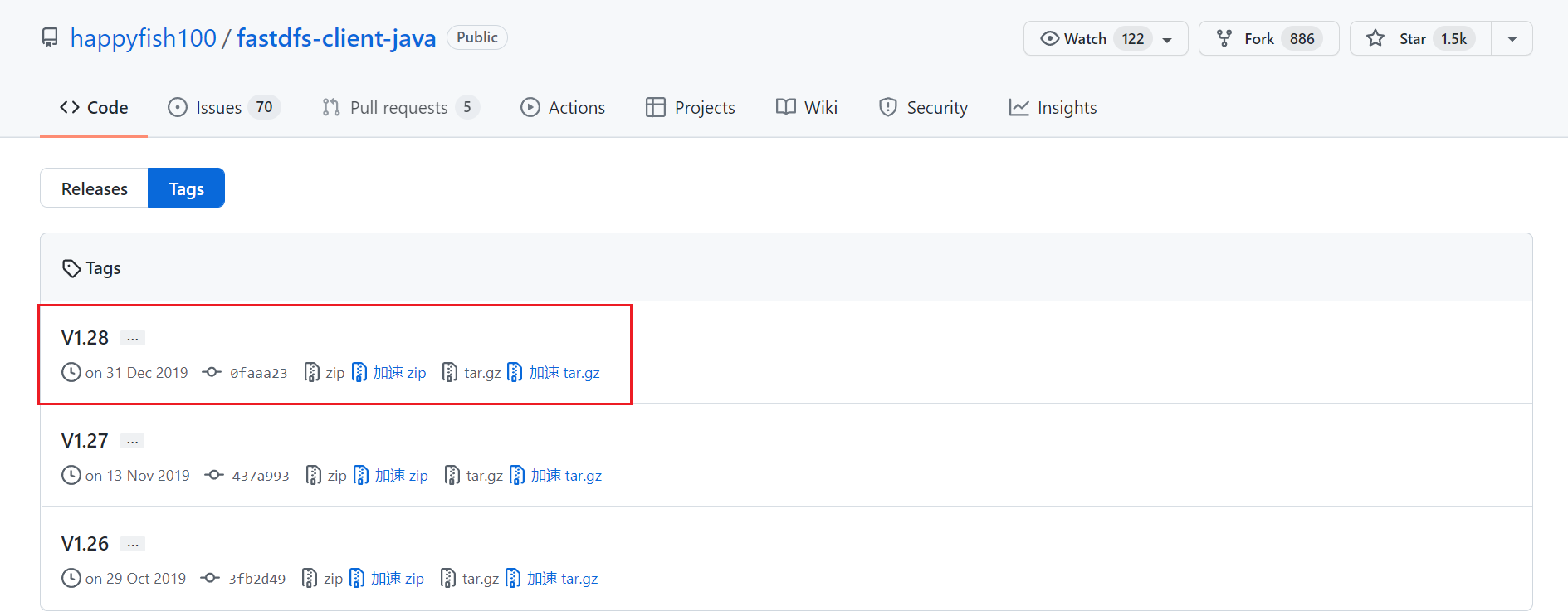Viewport: 1568px width, 612px height.
Task: Open the star lists dropdown arrow
Action: coord(1512,39)
